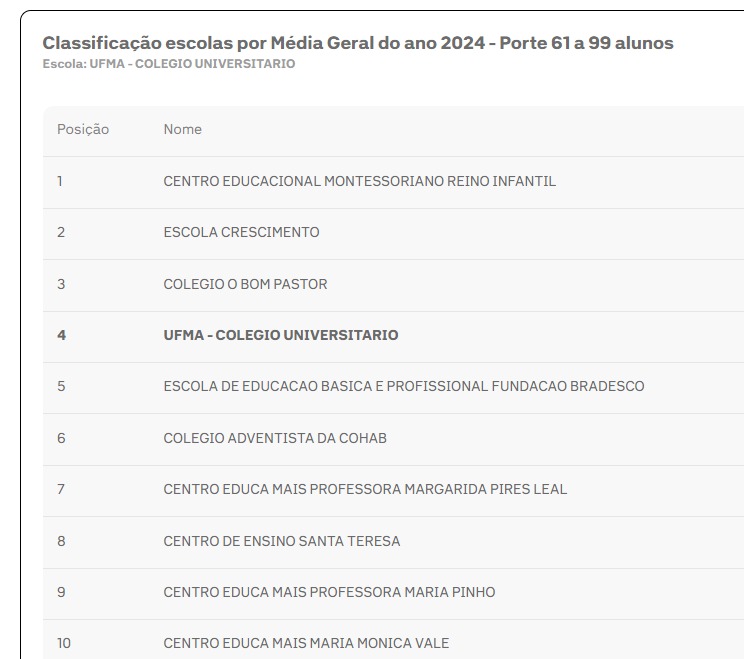This screenshot has width=744, height=659.
Task: Click the Nome column header
Action: click(183, 129)
